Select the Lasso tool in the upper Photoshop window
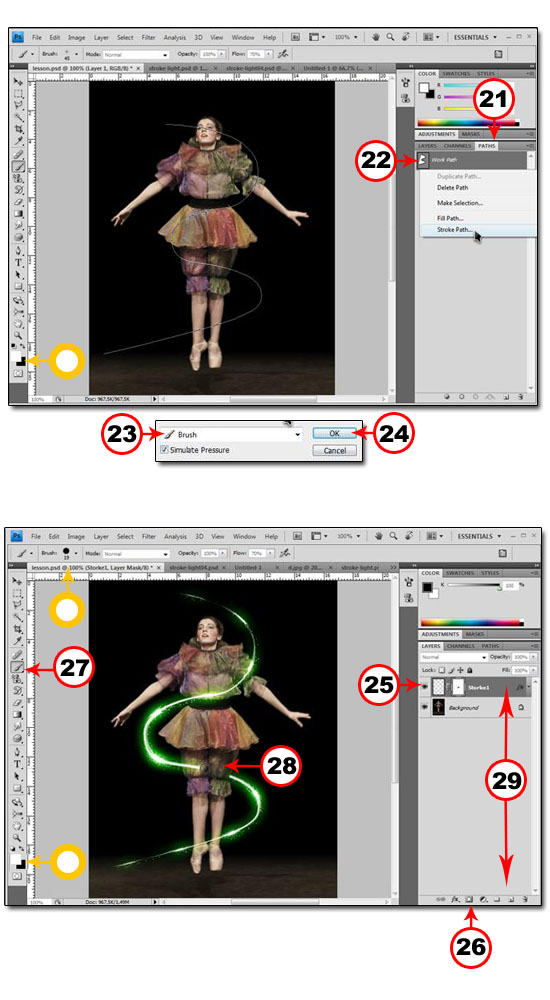The image size is (550, 1000). click(x=17, y=105)
